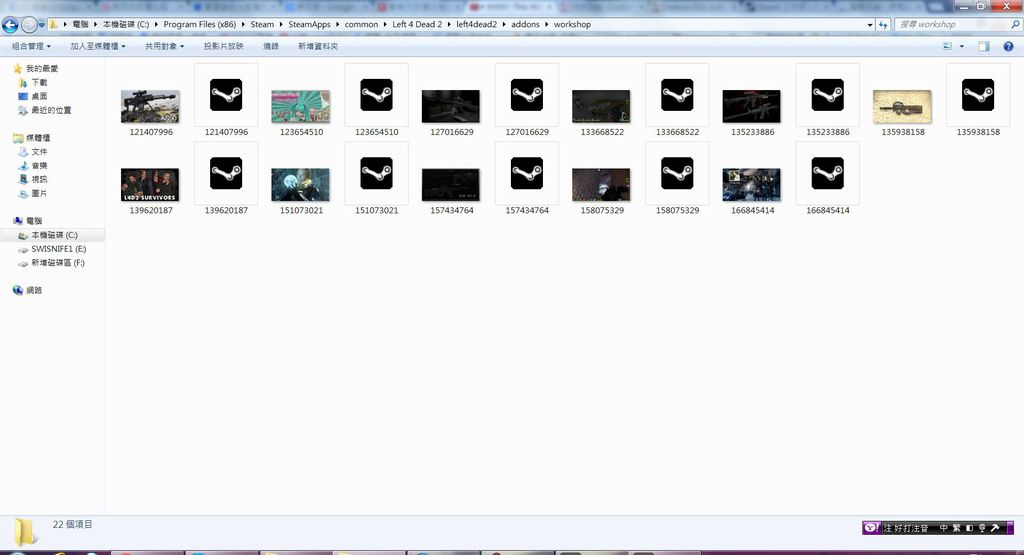
Task: Open the 121407996 sniper rifle image thumbnail
Action: 150,106
